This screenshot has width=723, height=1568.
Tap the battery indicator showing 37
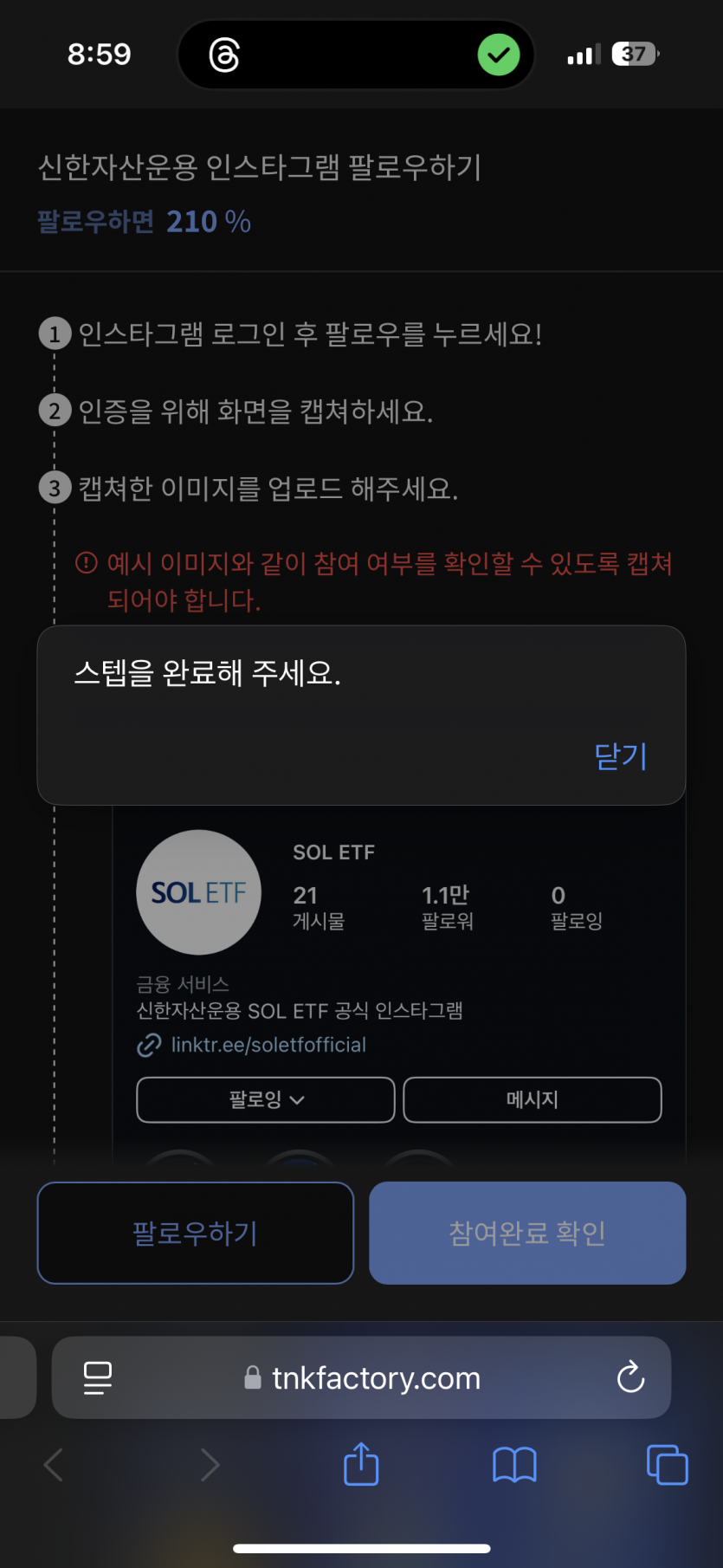tap(635, 55)
